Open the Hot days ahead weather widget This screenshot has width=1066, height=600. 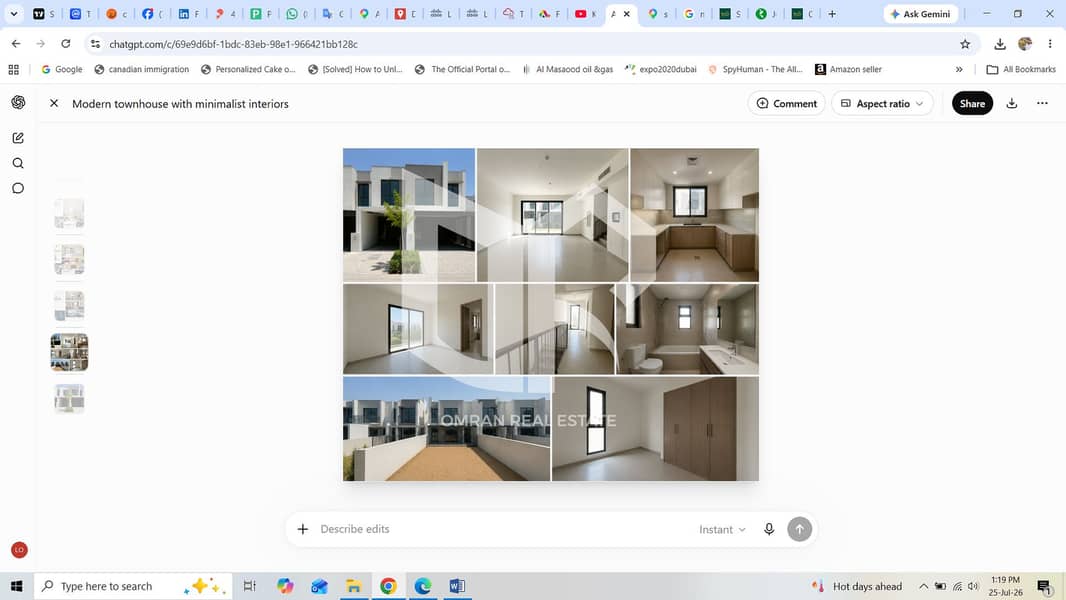click(x=857, y=586)
